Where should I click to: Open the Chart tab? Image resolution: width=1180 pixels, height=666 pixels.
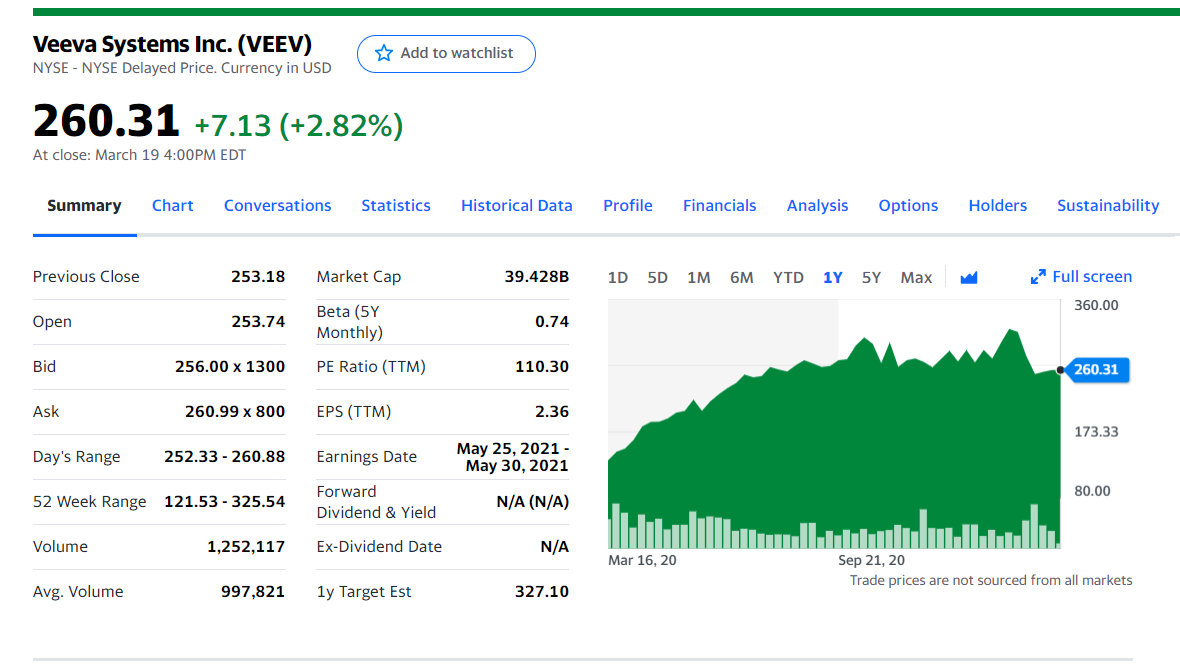[172, 205]
